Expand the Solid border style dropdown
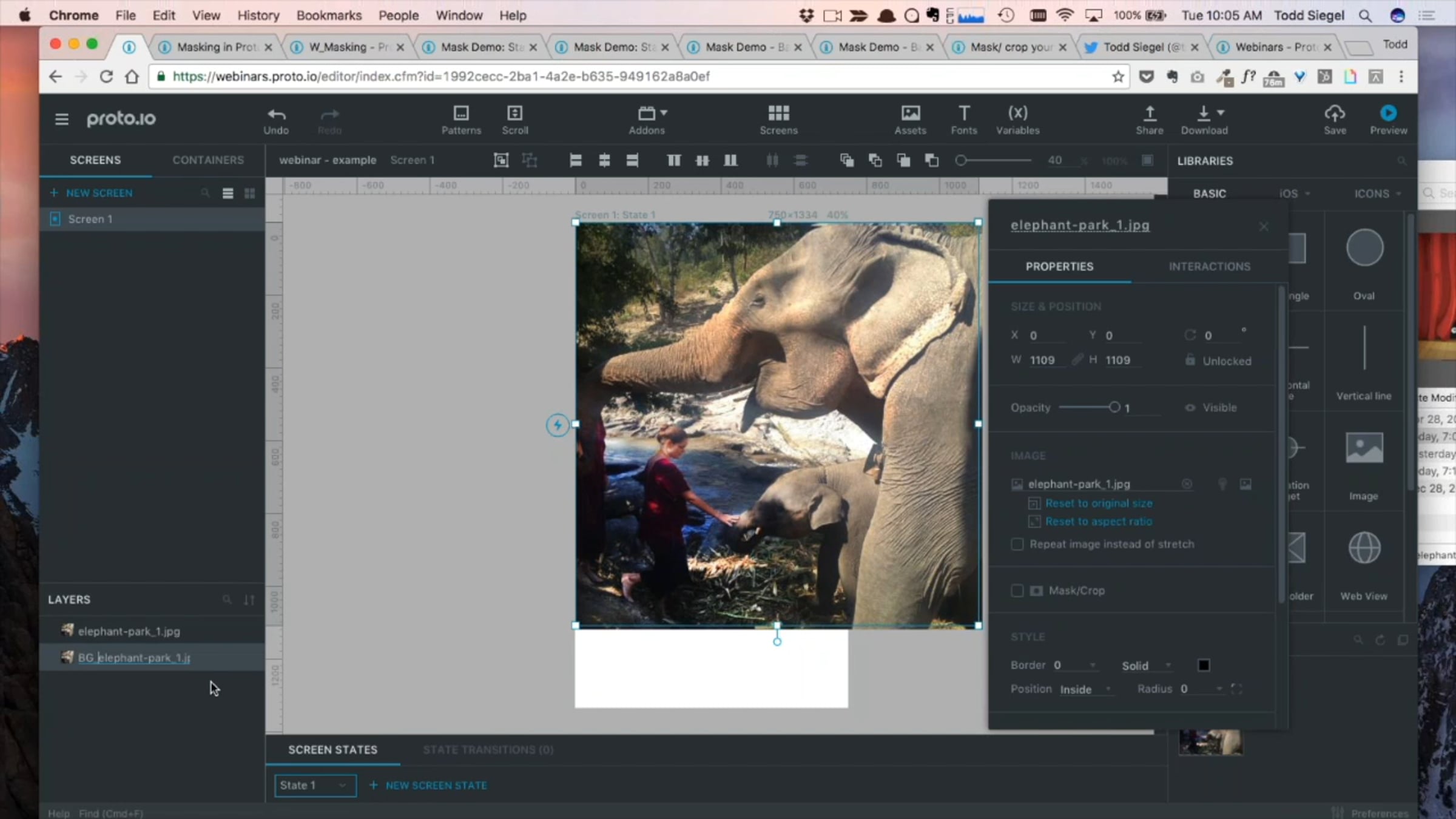Image resolution: width=1456 pixels, height=819 pixels. (x=1146, y=666)
